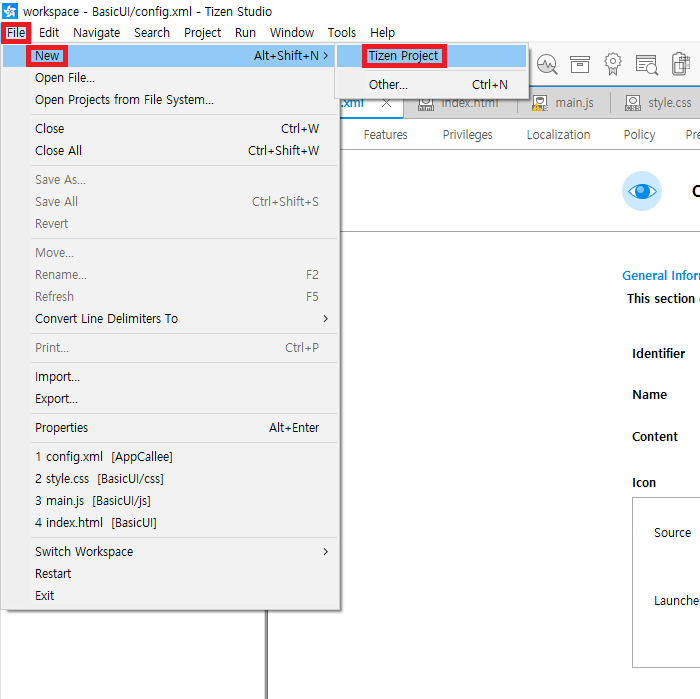Click the Tizen Studio logo in title bar
Screen dimensions: 700x699
(9, 11)
